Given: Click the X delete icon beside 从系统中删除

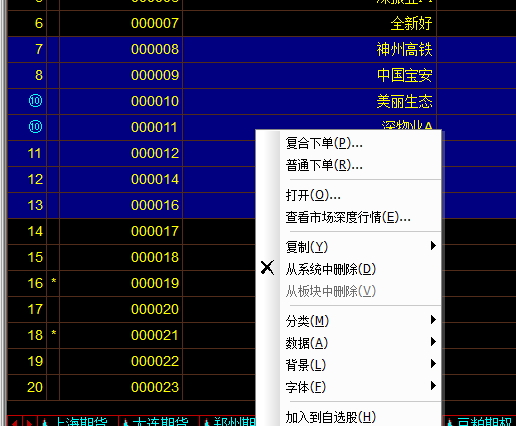Looking at the screenshot, I should [x=267, y=268].
